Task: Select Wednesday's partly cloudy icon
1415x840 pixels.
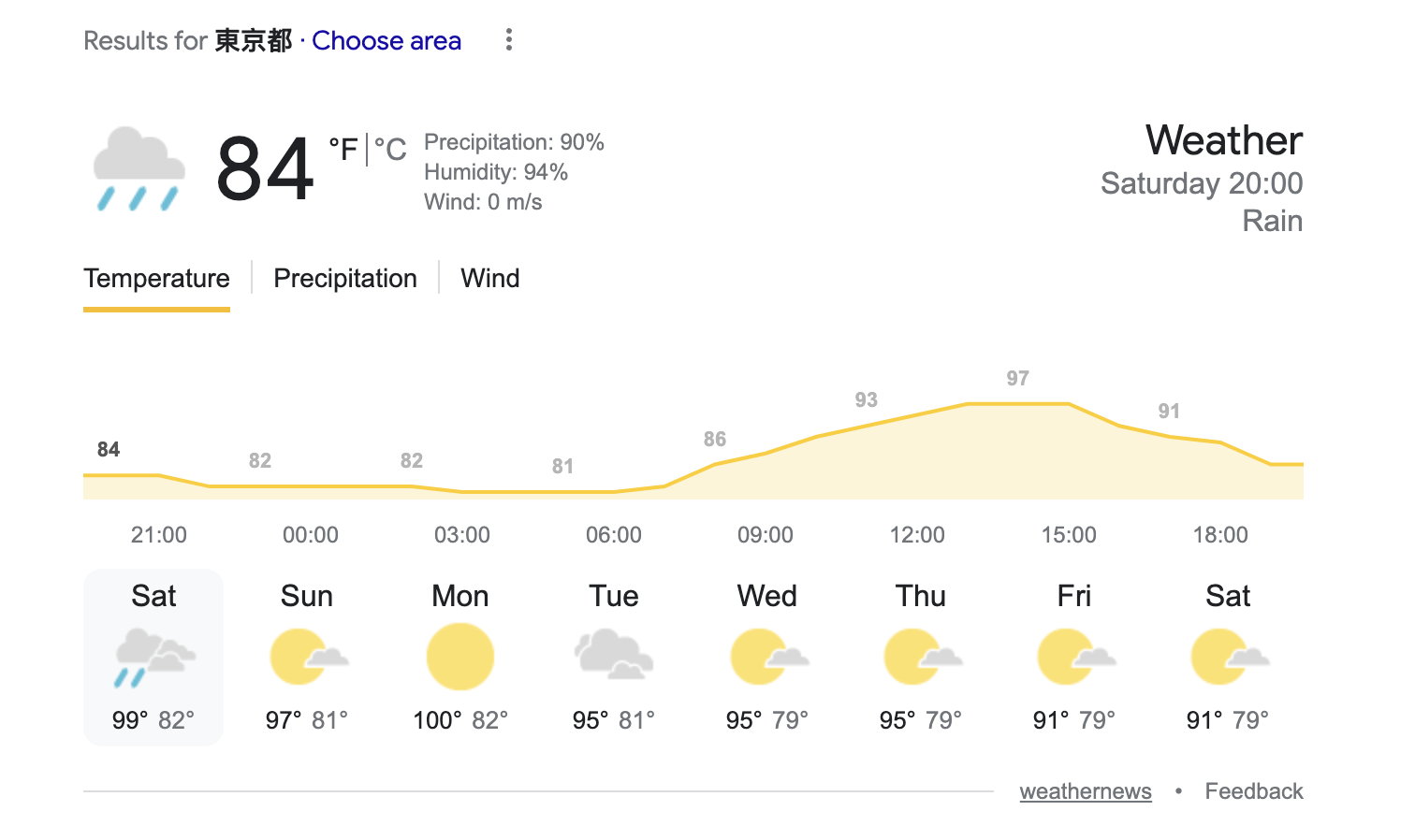Action: click(x=767, y=658)
